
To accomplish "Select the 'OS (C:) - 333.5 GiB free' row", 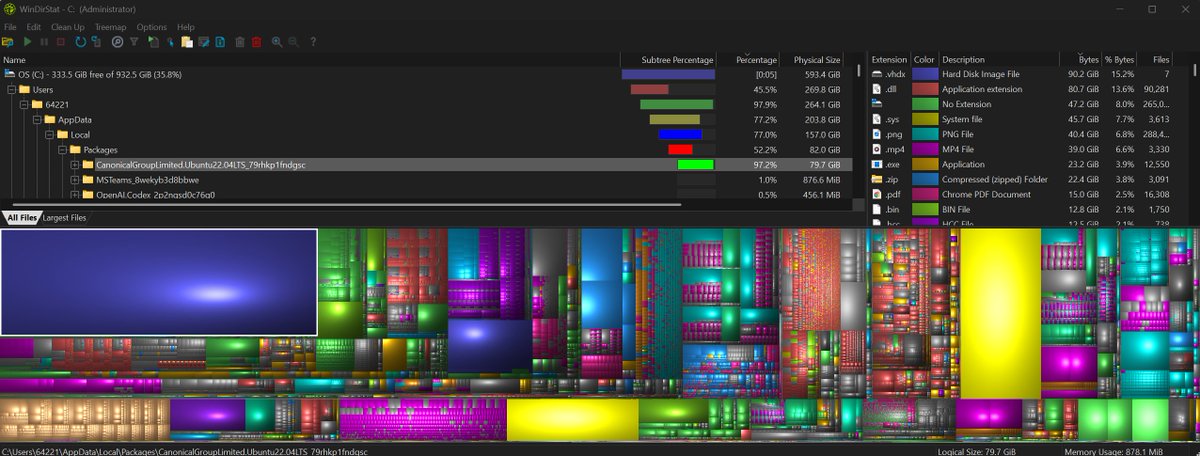I will 426,74.
